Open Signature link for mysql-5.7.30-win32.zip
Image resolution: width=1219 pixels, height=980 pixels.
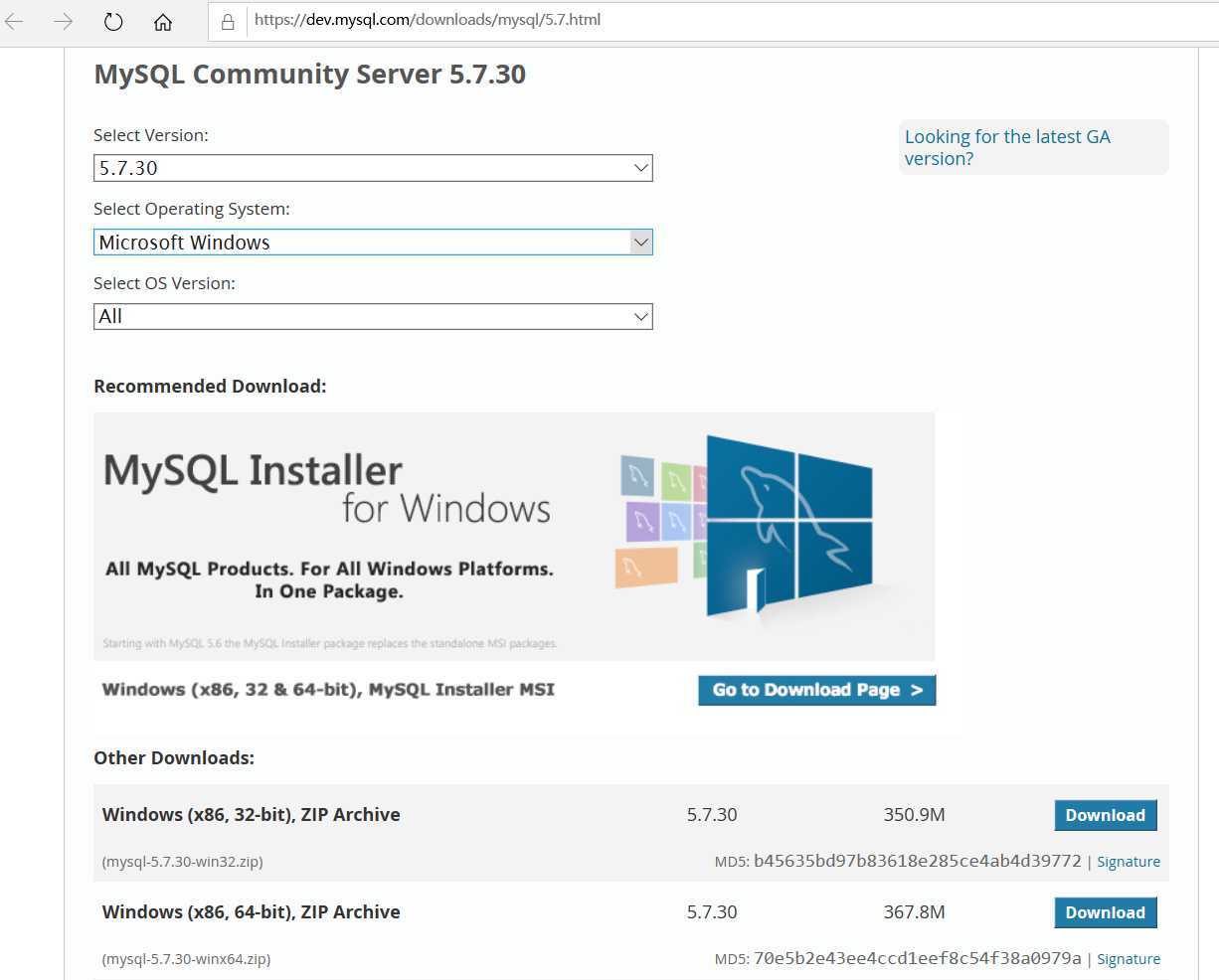pyautogui.click(x=1129, y=862)
